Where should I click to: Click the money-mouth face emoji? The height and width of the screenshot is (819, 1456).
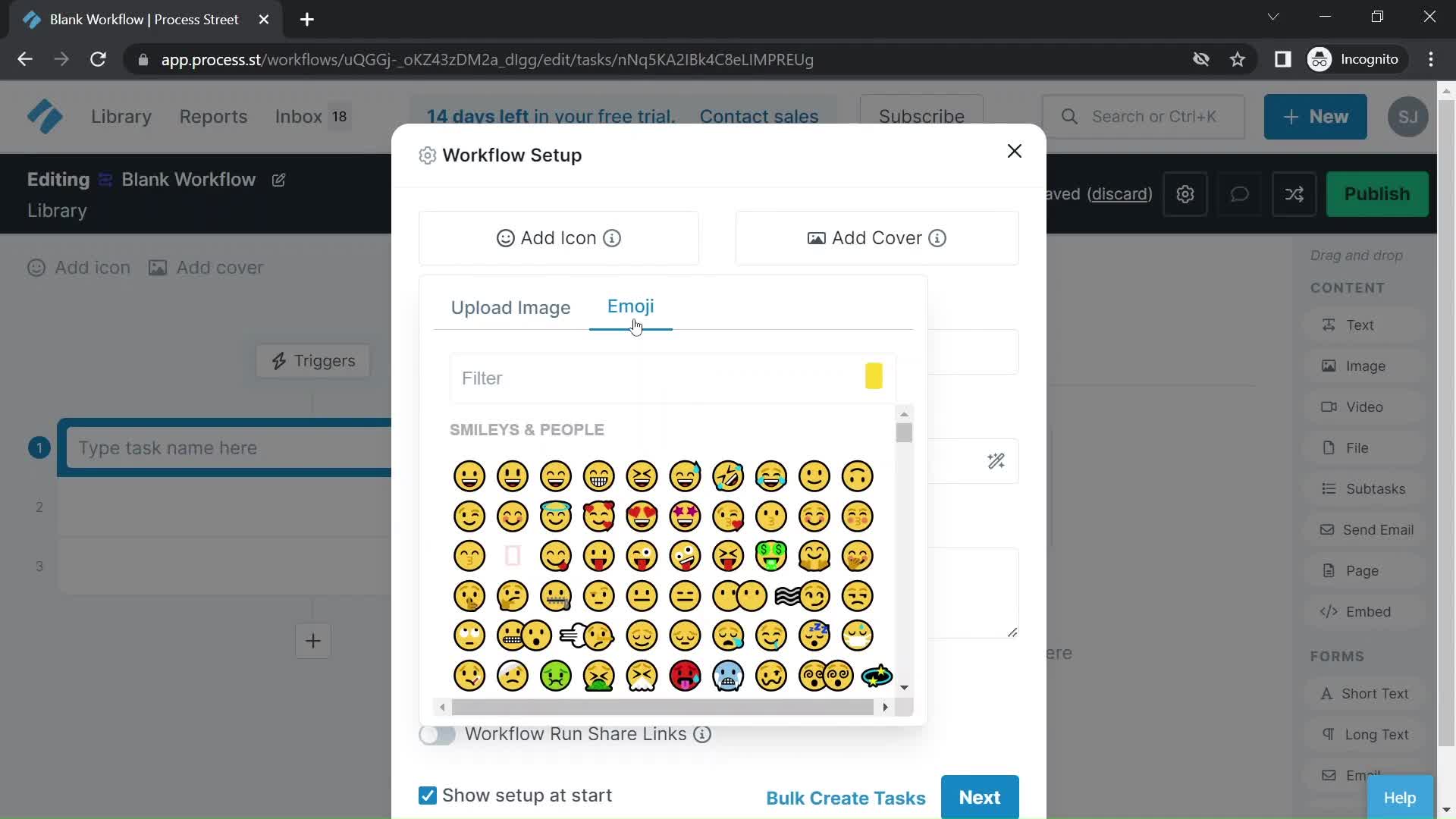771,556
